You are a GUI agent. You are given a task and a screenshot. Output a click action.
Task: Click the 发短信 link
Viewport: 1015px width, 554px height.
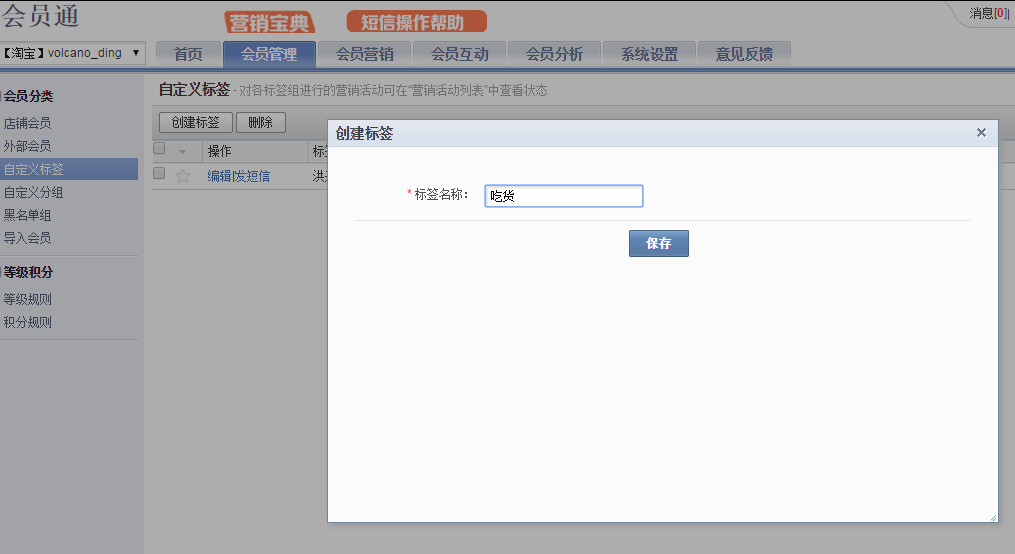(252, 176)
